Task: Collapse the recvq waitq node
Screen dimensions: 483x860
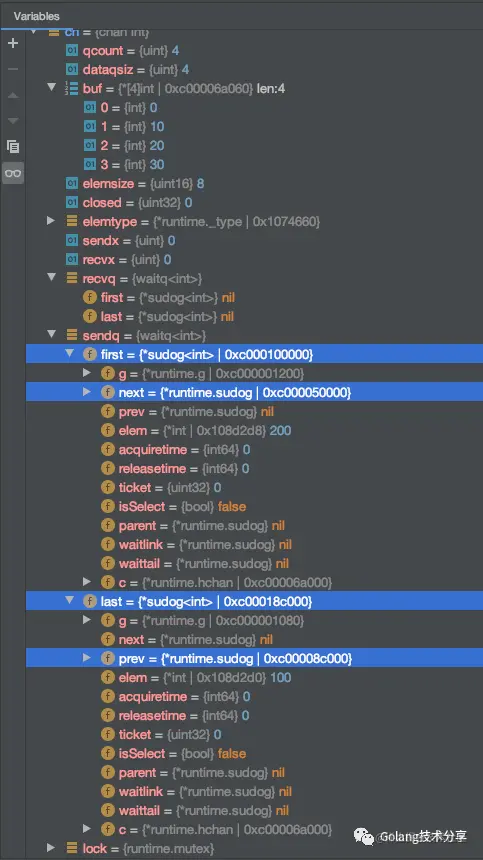Action: click(52, 278)
